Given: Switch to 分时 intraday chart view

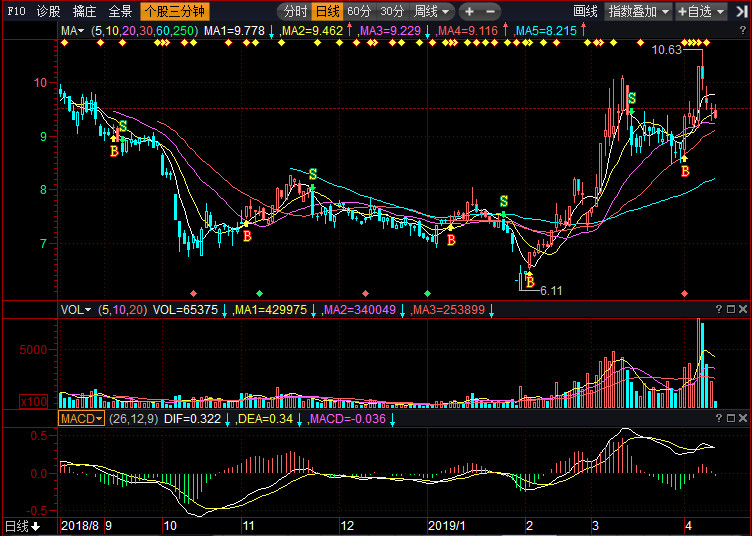Looking at the screenshot, I should point(293,12).
